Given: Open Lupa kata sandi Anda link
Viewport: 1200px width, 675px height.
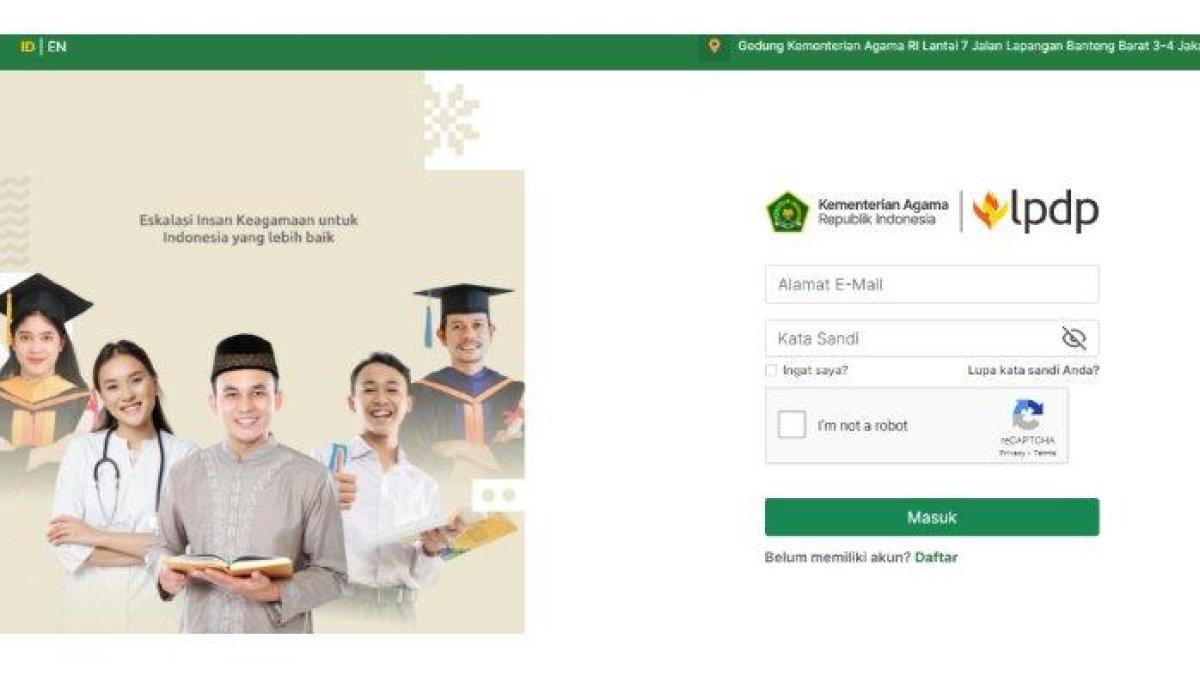Looking at the screenshot, I should click(x=1033, y=370).
